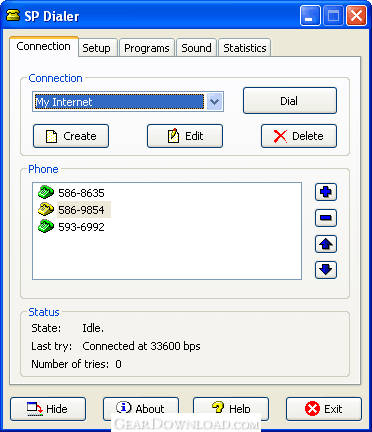Exit the application
372x432 pixels.
324,409
